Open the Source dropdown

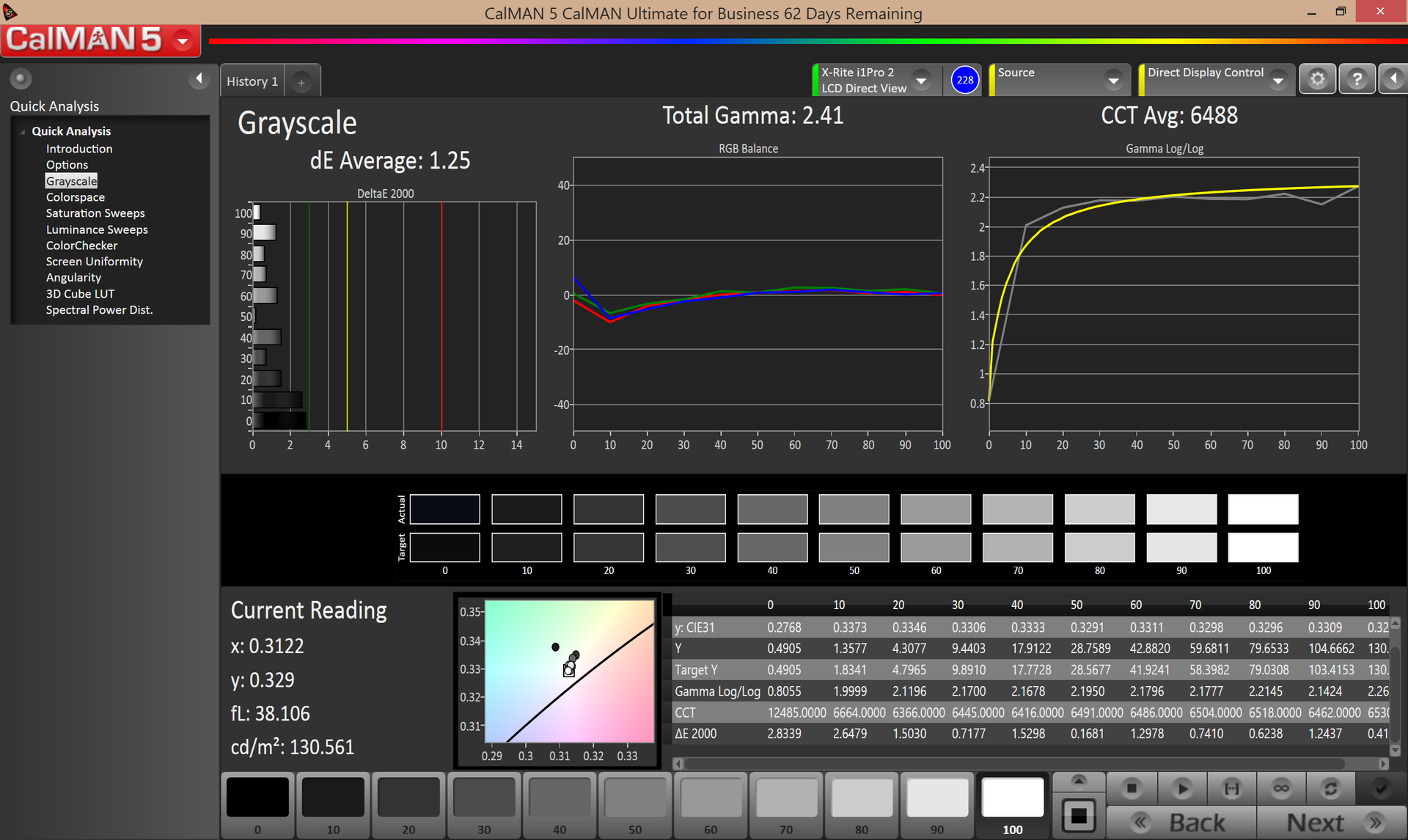click(x=1113, y=80)
